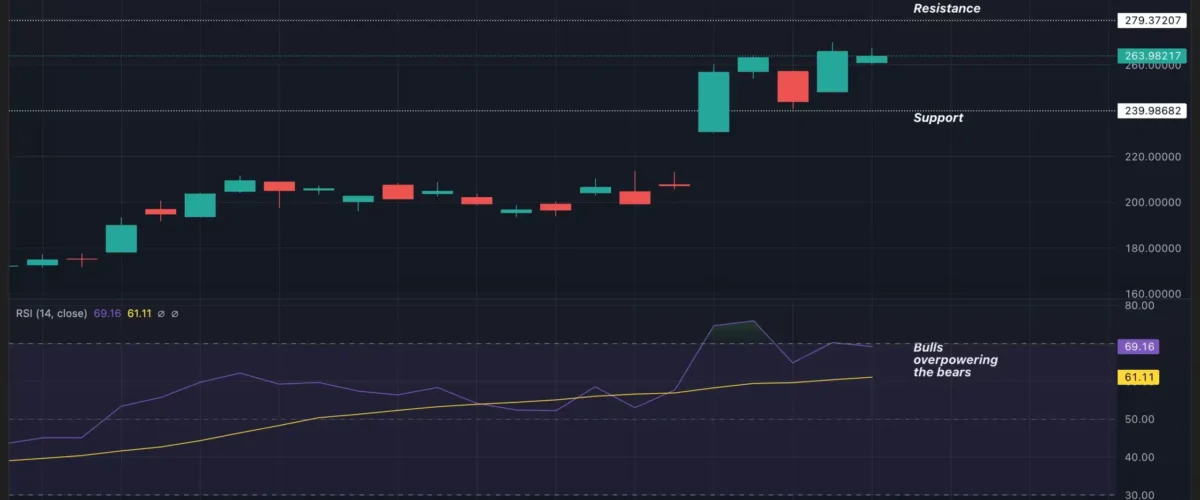Select the RSI (14, close) indicator title

[x=51, y=314]
